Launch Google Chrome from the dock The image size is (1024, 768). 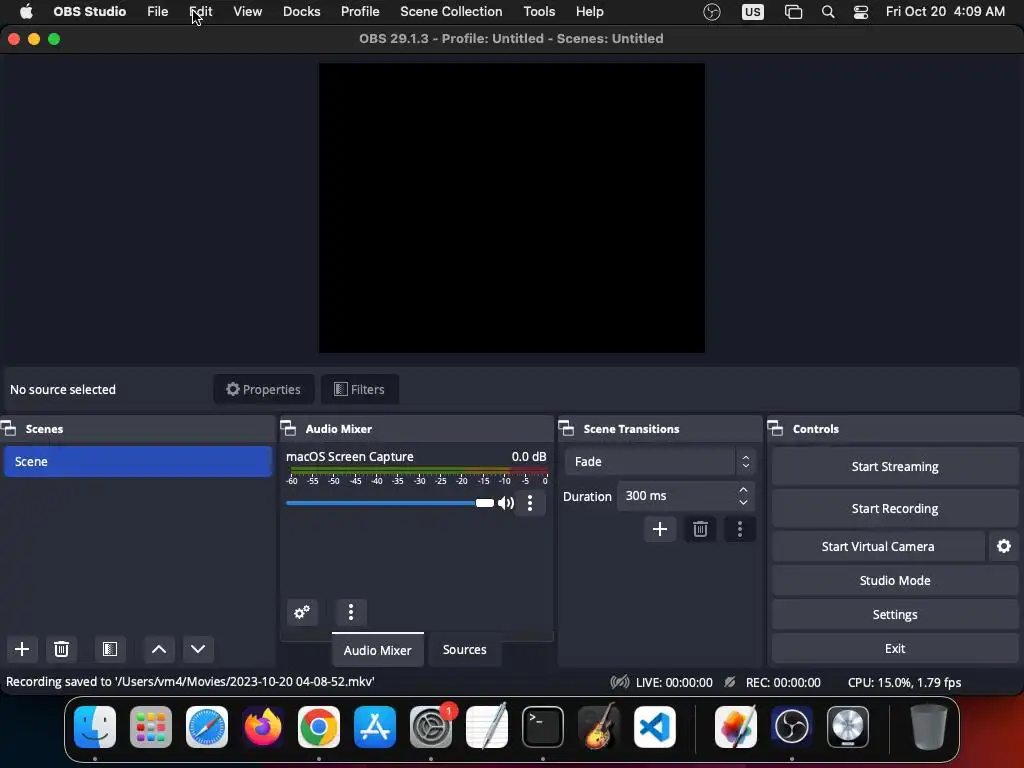click(x=319, y=727)
